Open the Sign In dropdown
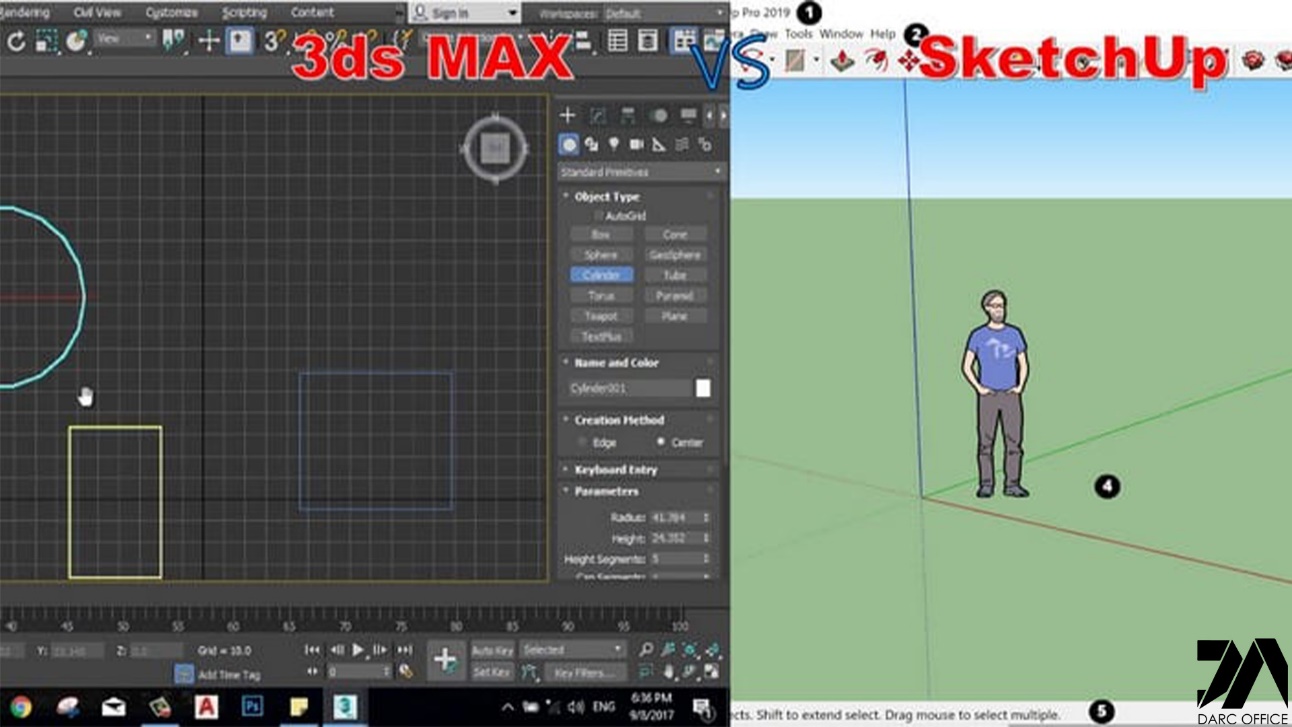 (465, 13)
